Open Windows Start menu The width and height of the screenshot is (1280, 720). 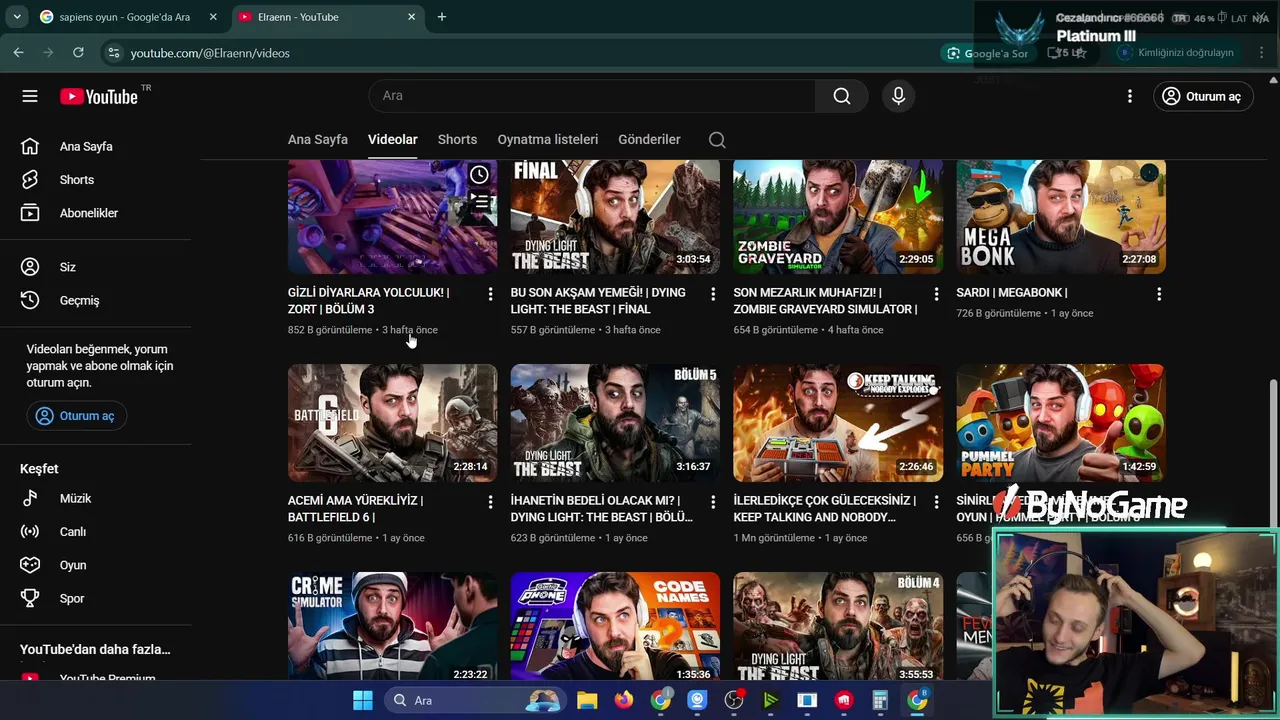click(x=362, y=700)
